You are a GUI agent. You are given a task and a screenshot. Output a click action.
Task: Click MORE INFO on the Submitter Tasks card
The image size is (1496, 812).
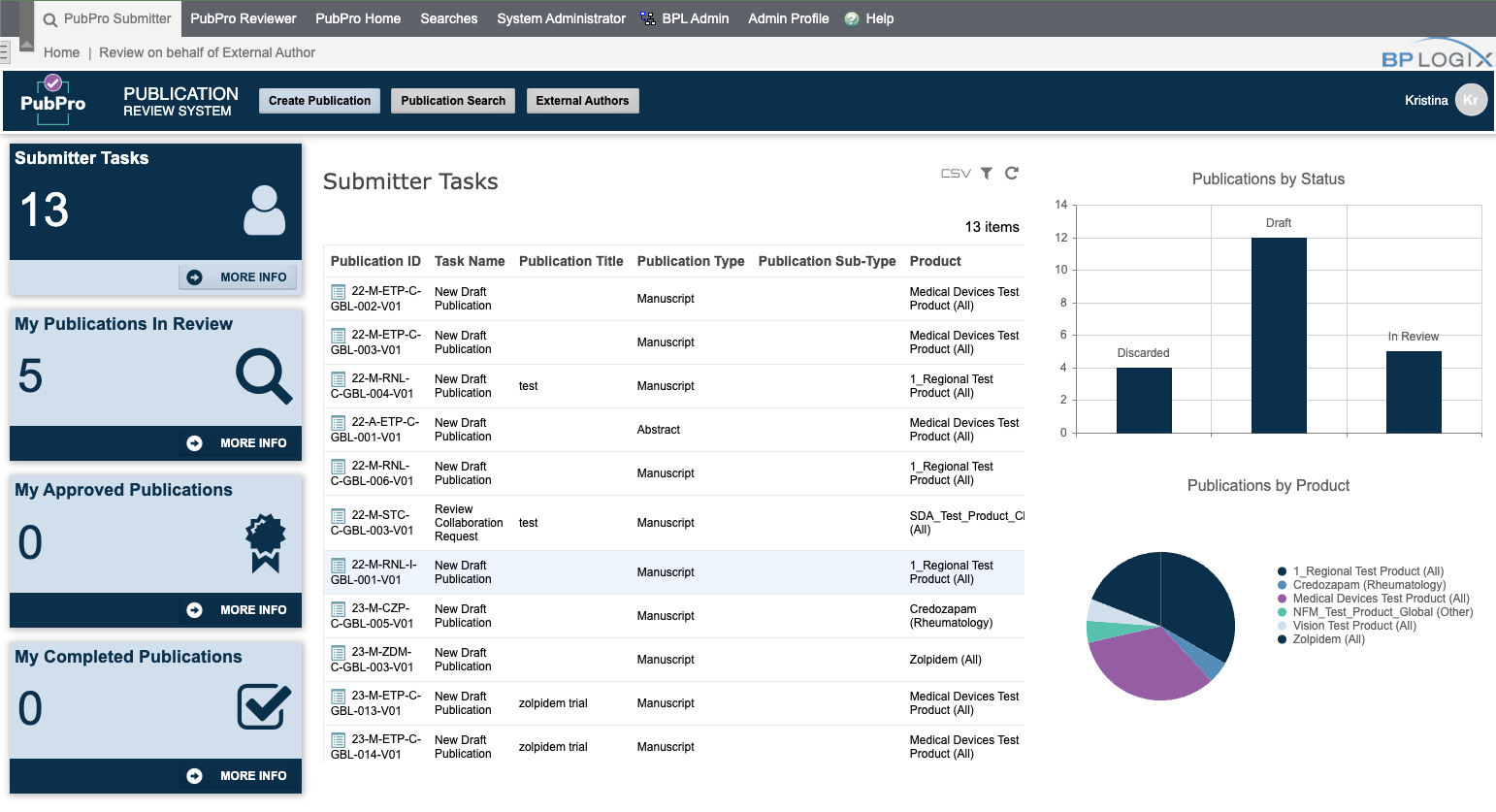[238, 276]
